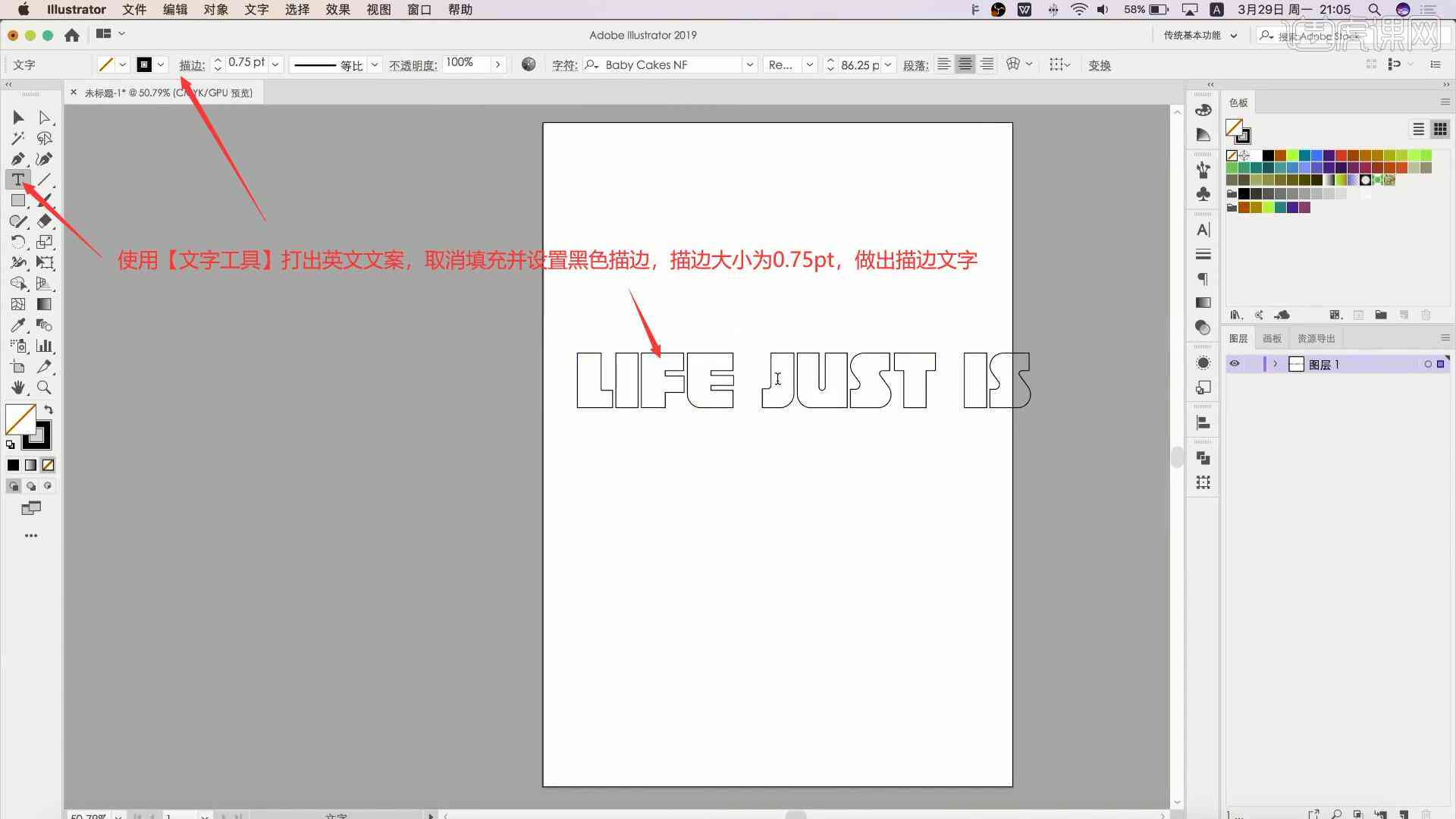The image size is (1456, 819).
Task: Align paragraph left
Action: point(943,64)
